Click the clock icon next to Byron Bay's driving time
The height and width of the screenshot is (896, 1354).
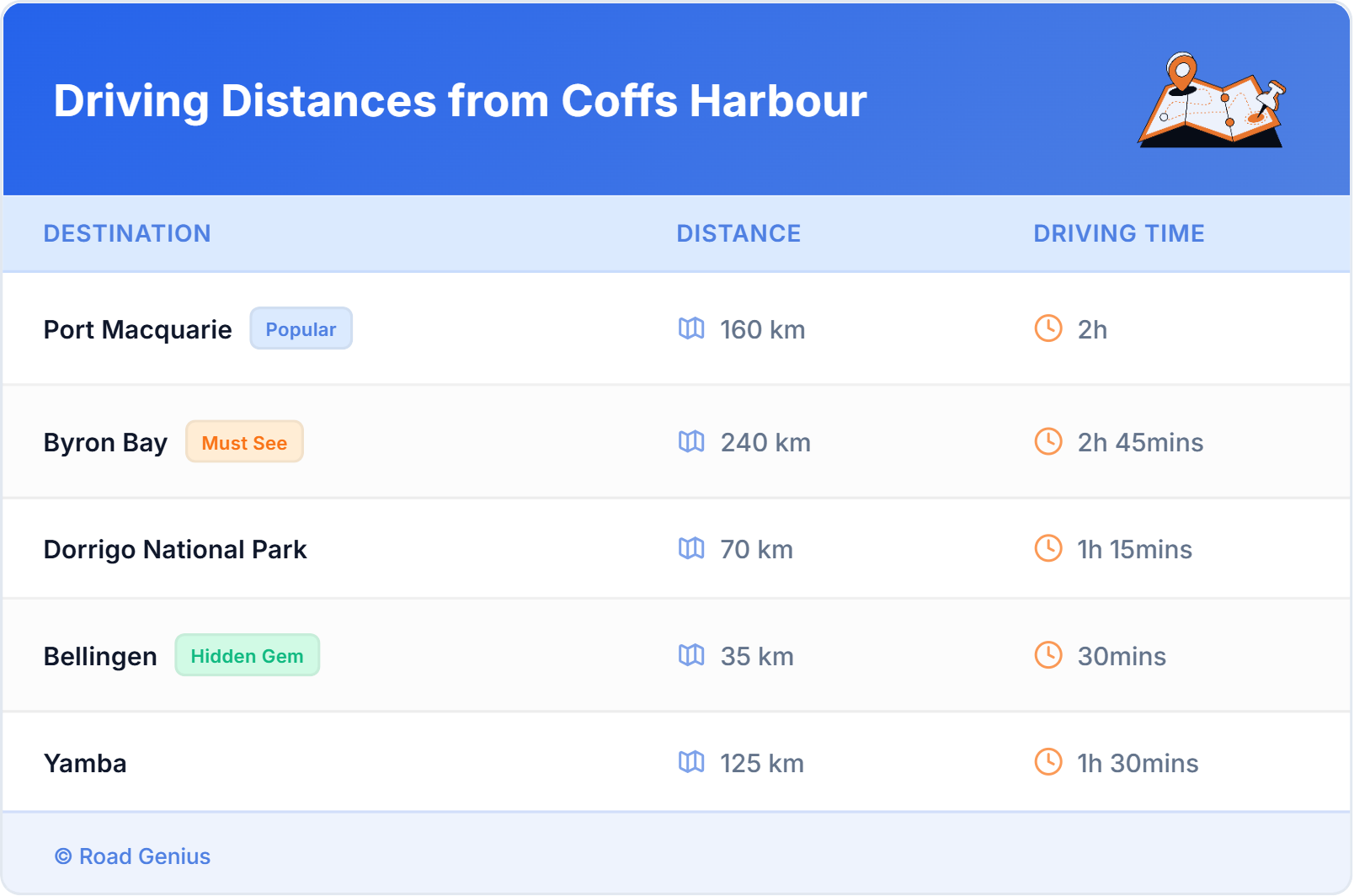[1047, 441]
